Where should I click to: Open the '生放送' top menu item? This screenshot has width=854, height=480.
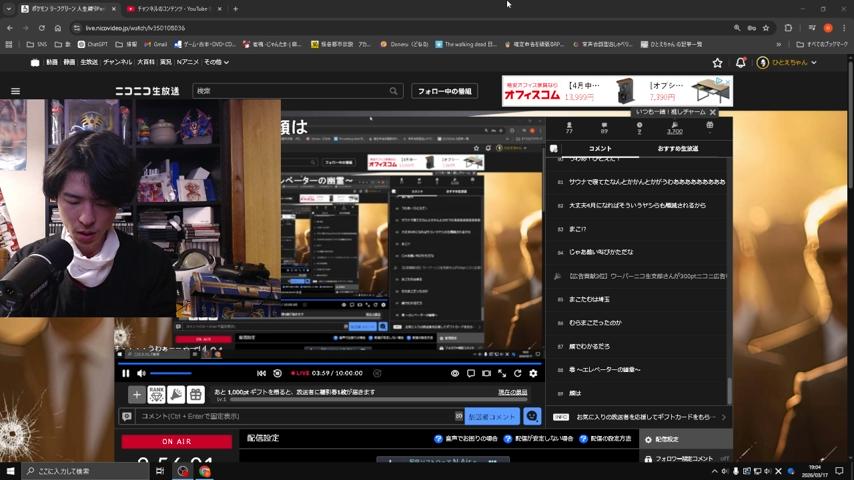[89, 62]
